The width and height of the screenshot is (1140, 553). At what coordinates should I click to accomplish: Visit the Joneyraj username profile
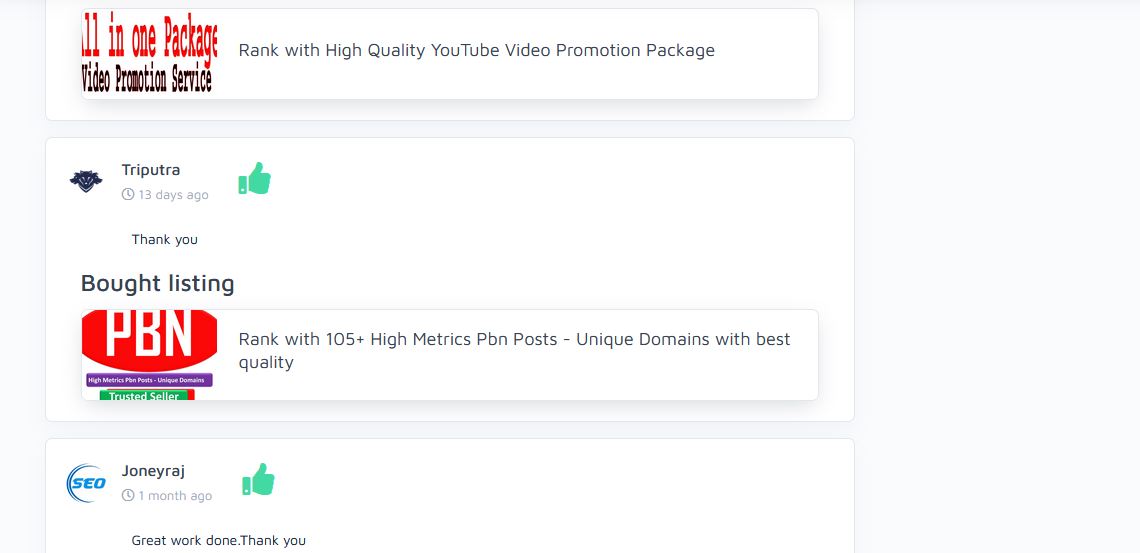[x=153, y=471]
